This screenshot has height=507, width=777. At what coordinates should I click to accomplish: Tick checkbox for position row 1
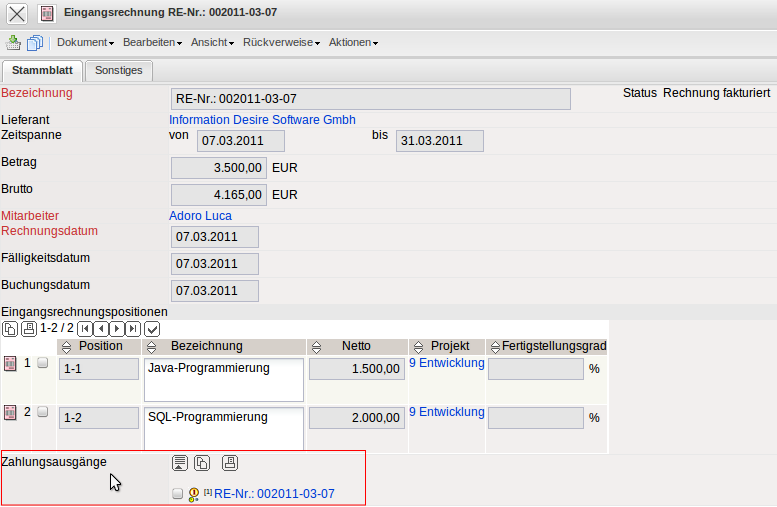pyautogui.click(x=43, y=364)
